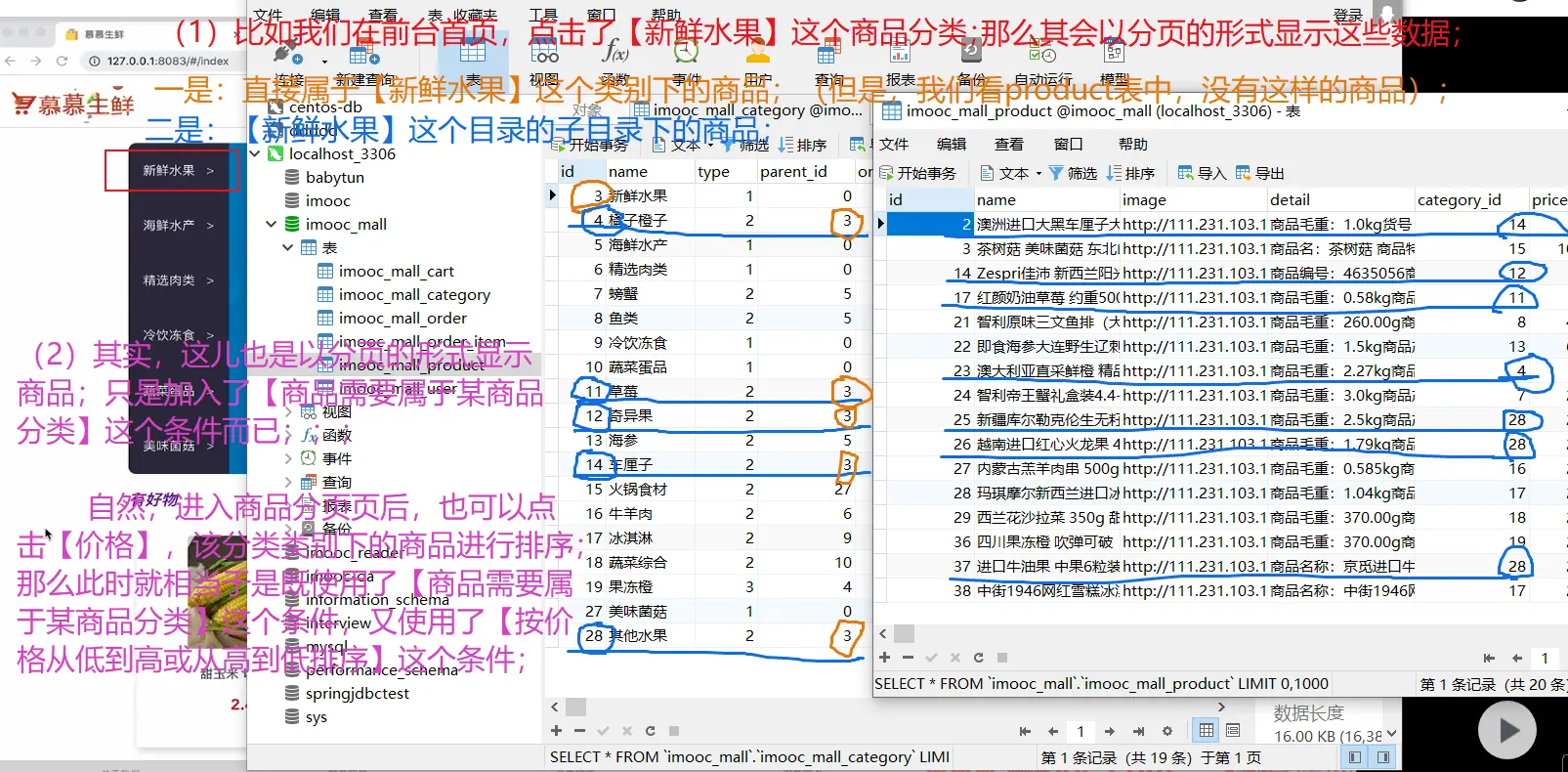Open the Report (报表) toolbar icon

[900, 51]
